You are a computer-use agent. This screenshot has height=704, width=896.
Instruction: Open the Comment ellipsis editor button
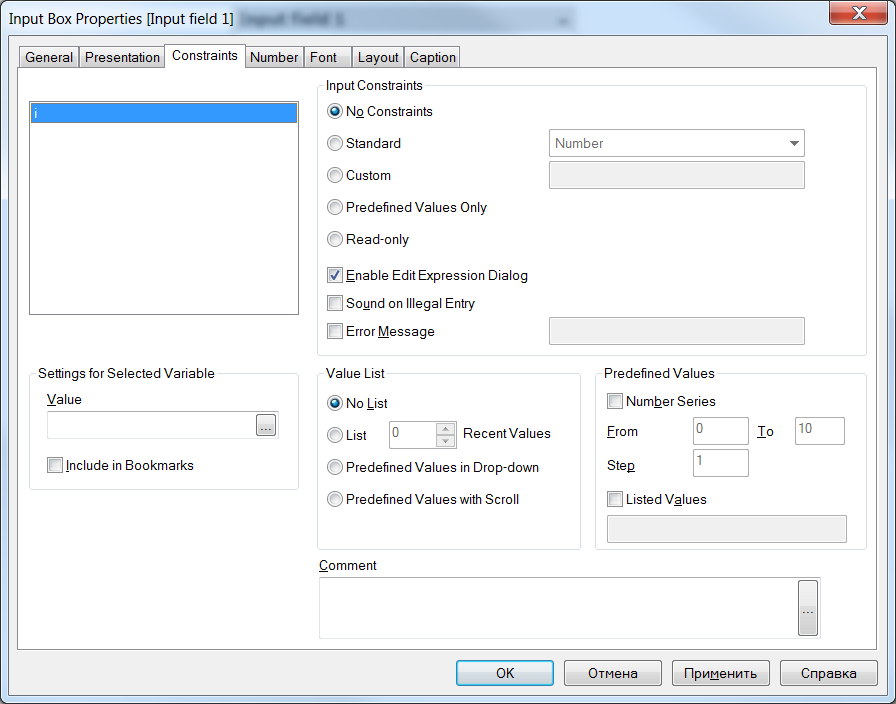click(808, 608)
